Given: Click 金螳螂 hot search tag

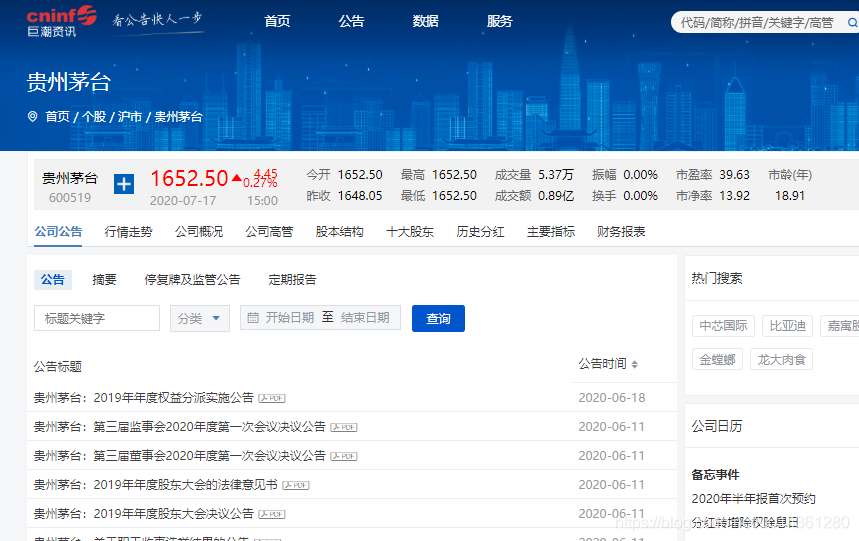Looking at the screenshot, I should [x=717, y=360].
